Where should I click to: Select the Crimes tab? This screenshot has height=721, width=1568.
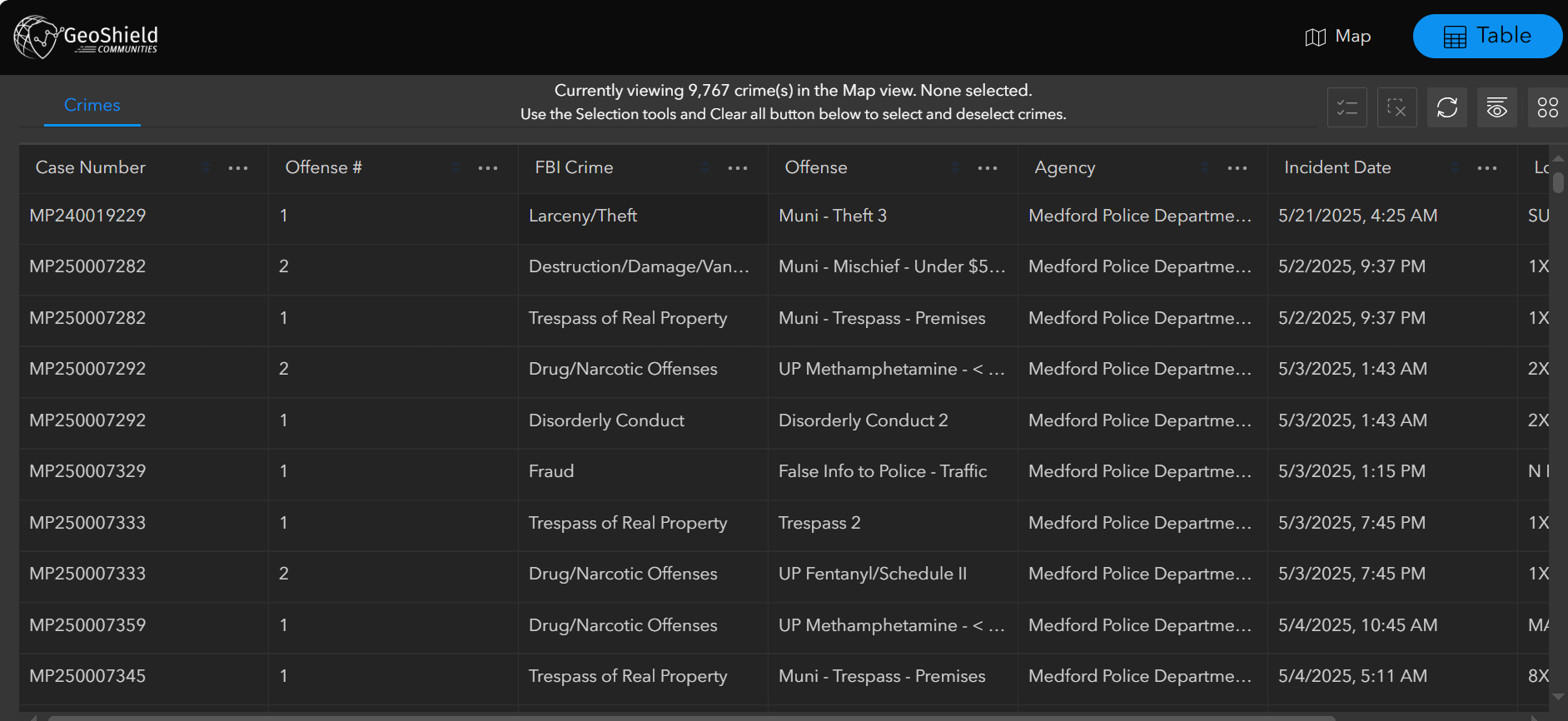(x=92, y=106)
